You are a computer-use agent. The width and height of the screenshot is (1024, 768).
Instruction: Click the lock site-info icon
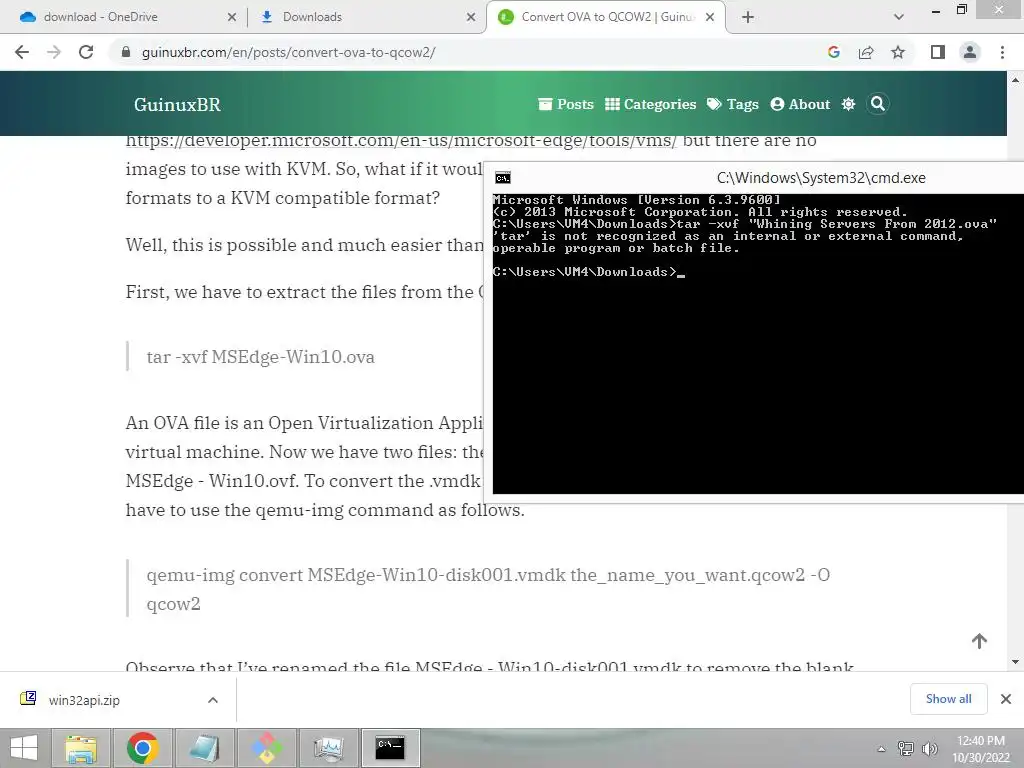coord(126,52)
